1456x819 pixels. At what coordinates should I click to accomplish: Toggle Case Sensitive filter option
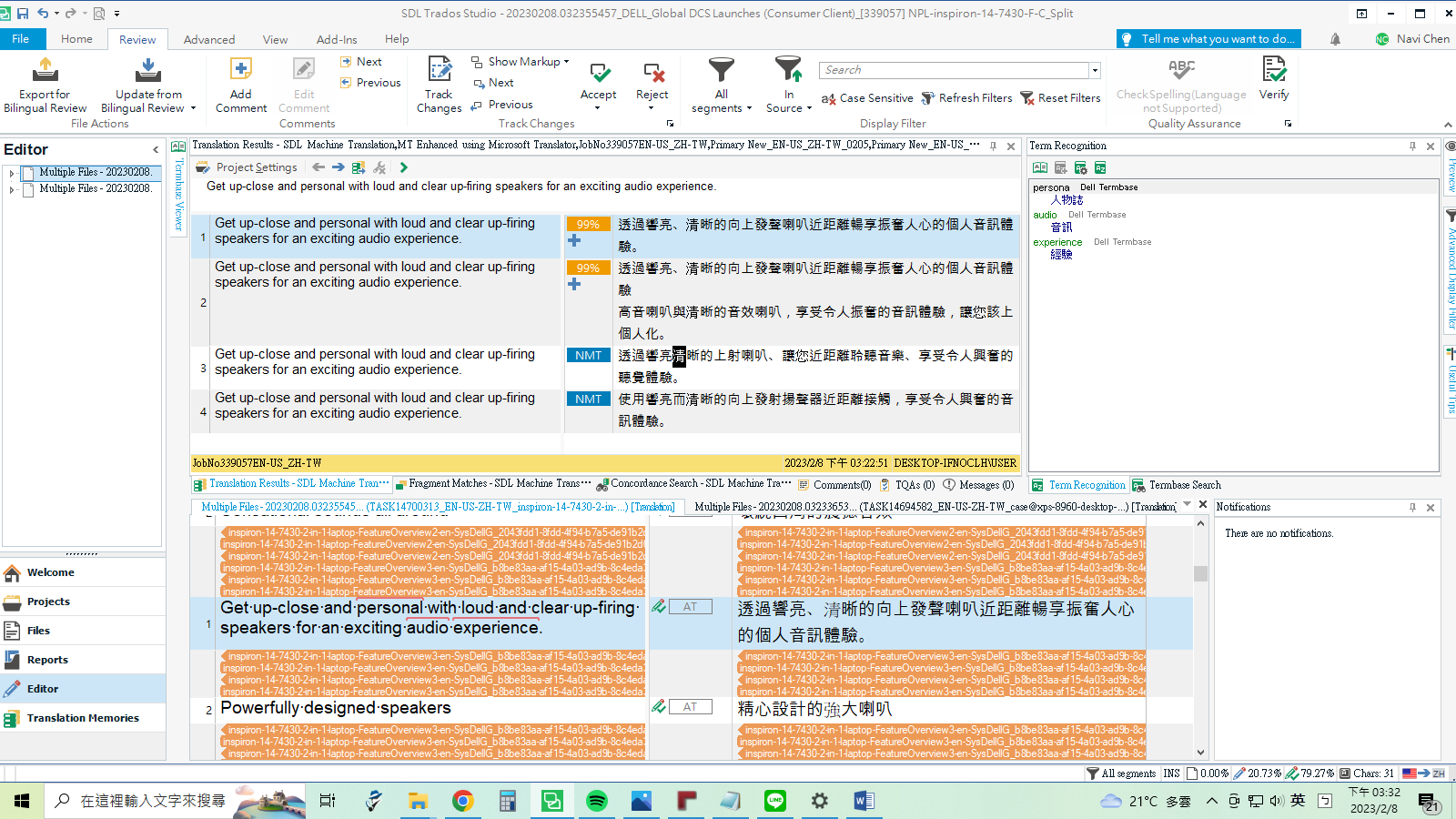tap(867, 98)
